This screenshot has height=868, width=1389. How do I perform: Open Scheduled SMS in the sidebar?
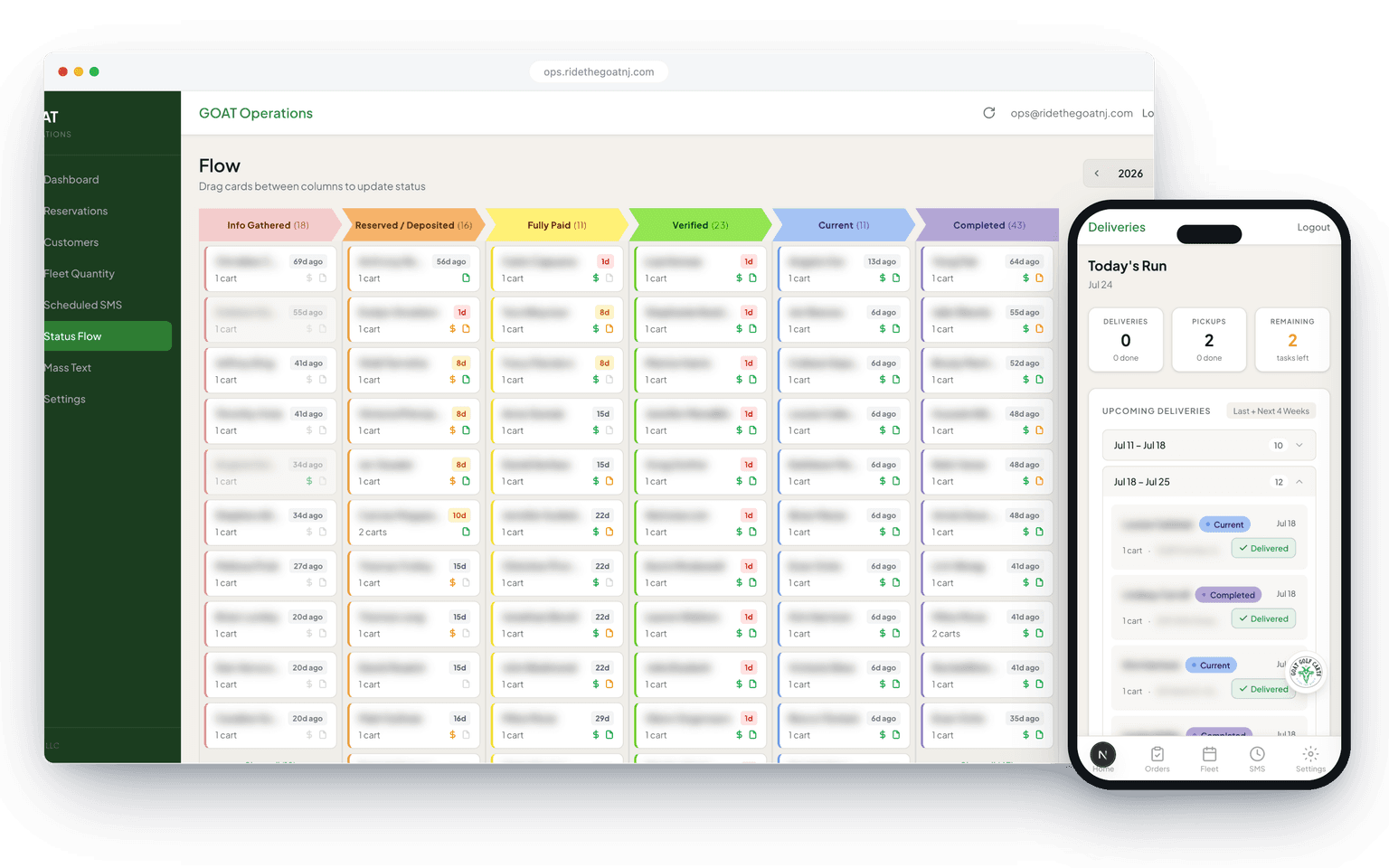[x=83, y=306]
